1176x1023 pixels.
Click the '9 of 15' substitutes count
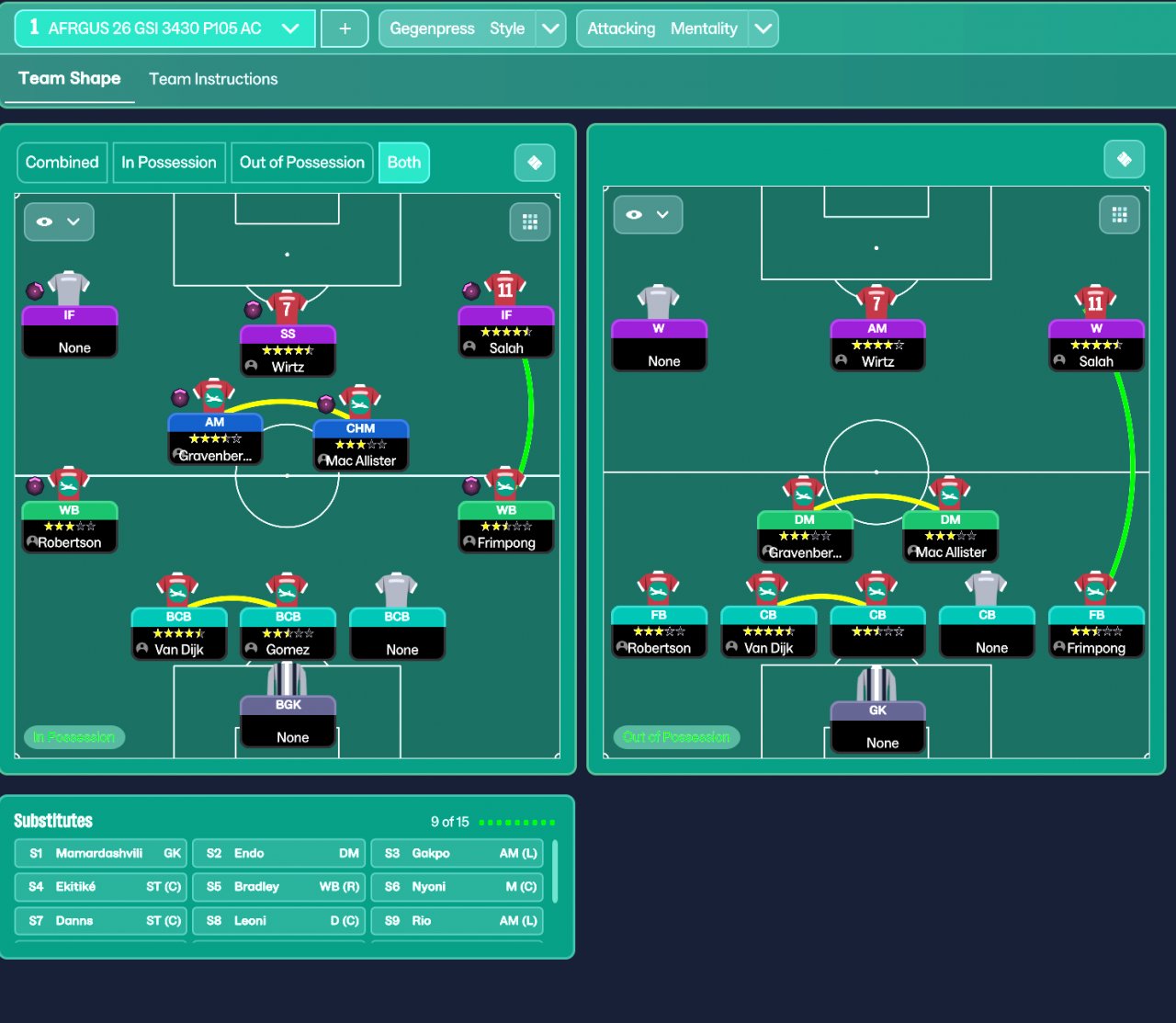click(x=450, y=822)
